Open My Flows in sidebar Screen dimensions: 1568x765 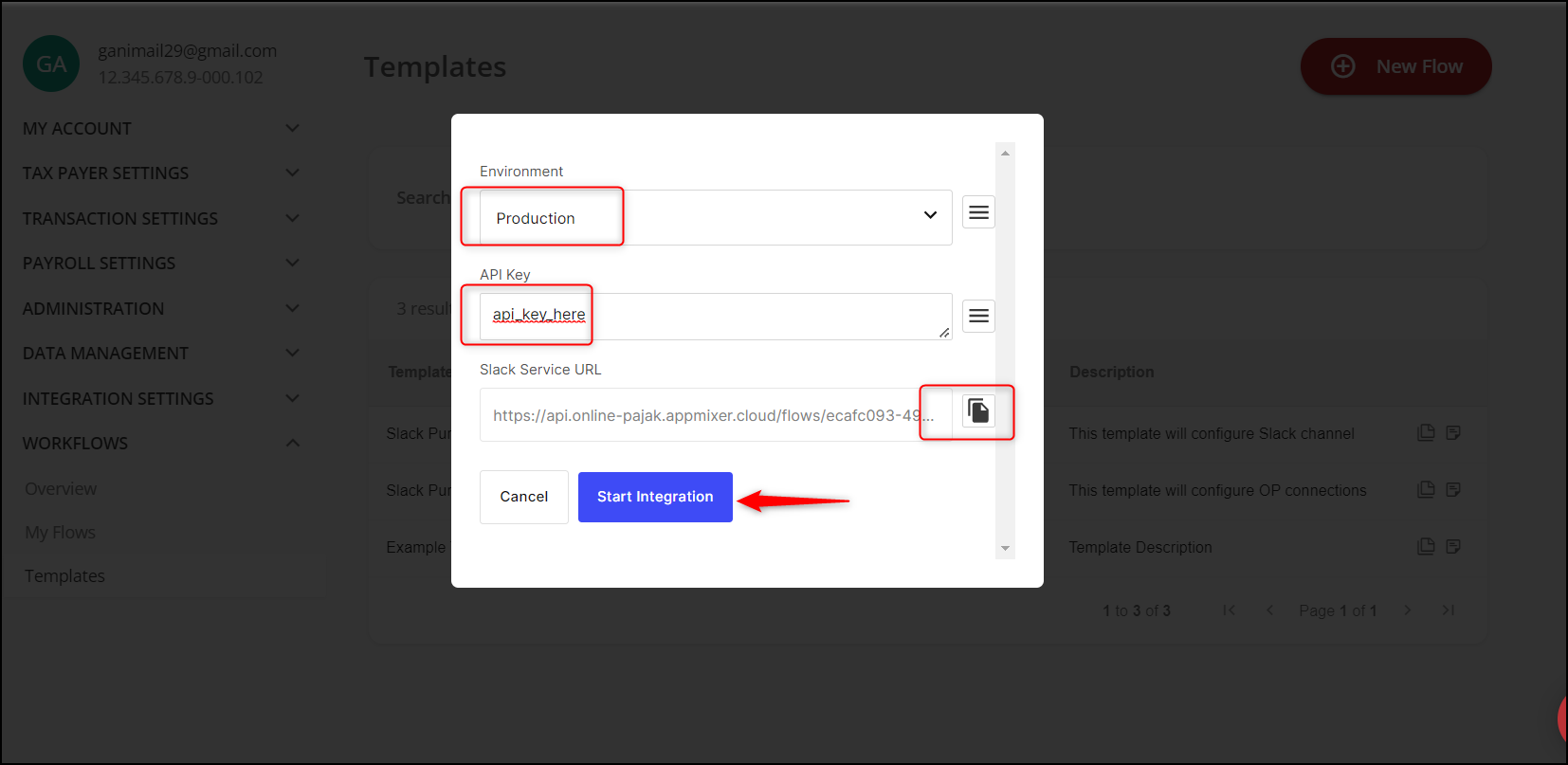click(60, 532)
